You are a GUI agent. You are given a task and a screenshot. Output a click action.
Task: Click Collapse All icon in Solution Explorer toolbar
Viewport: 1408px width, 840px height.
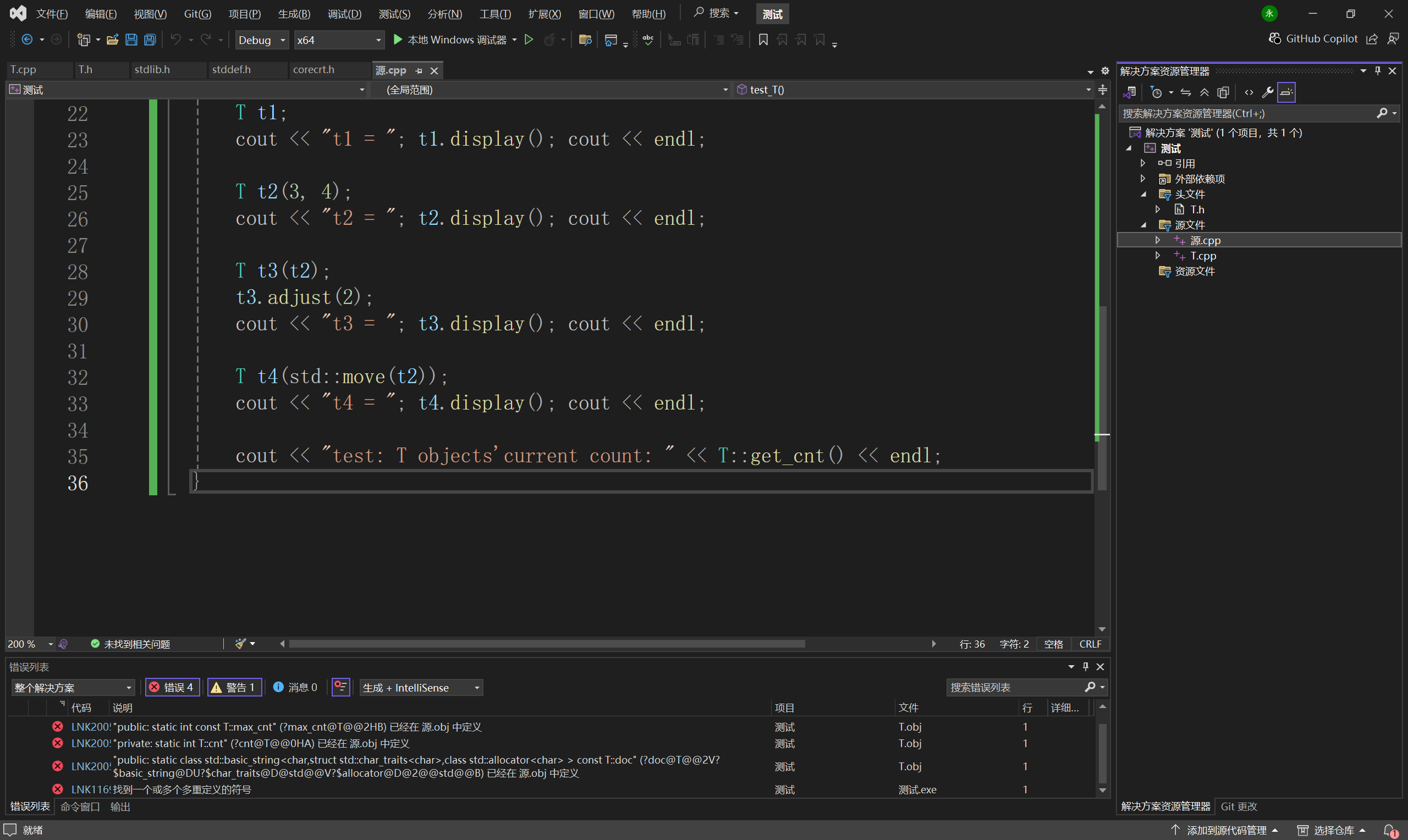1204,92
